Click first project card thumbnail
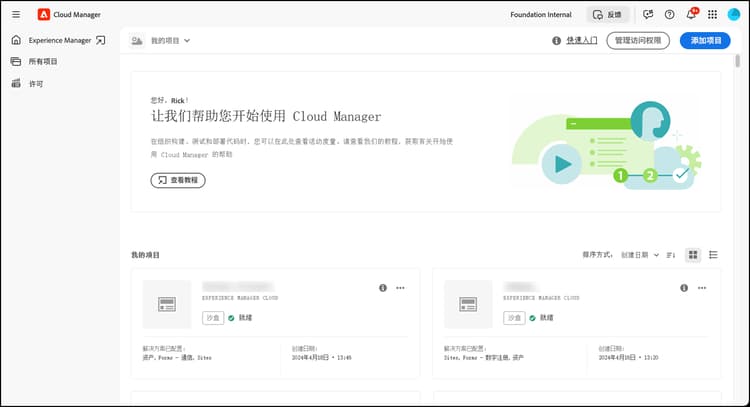The height and width of the screenshot is (407, 750). coord(167,304)
